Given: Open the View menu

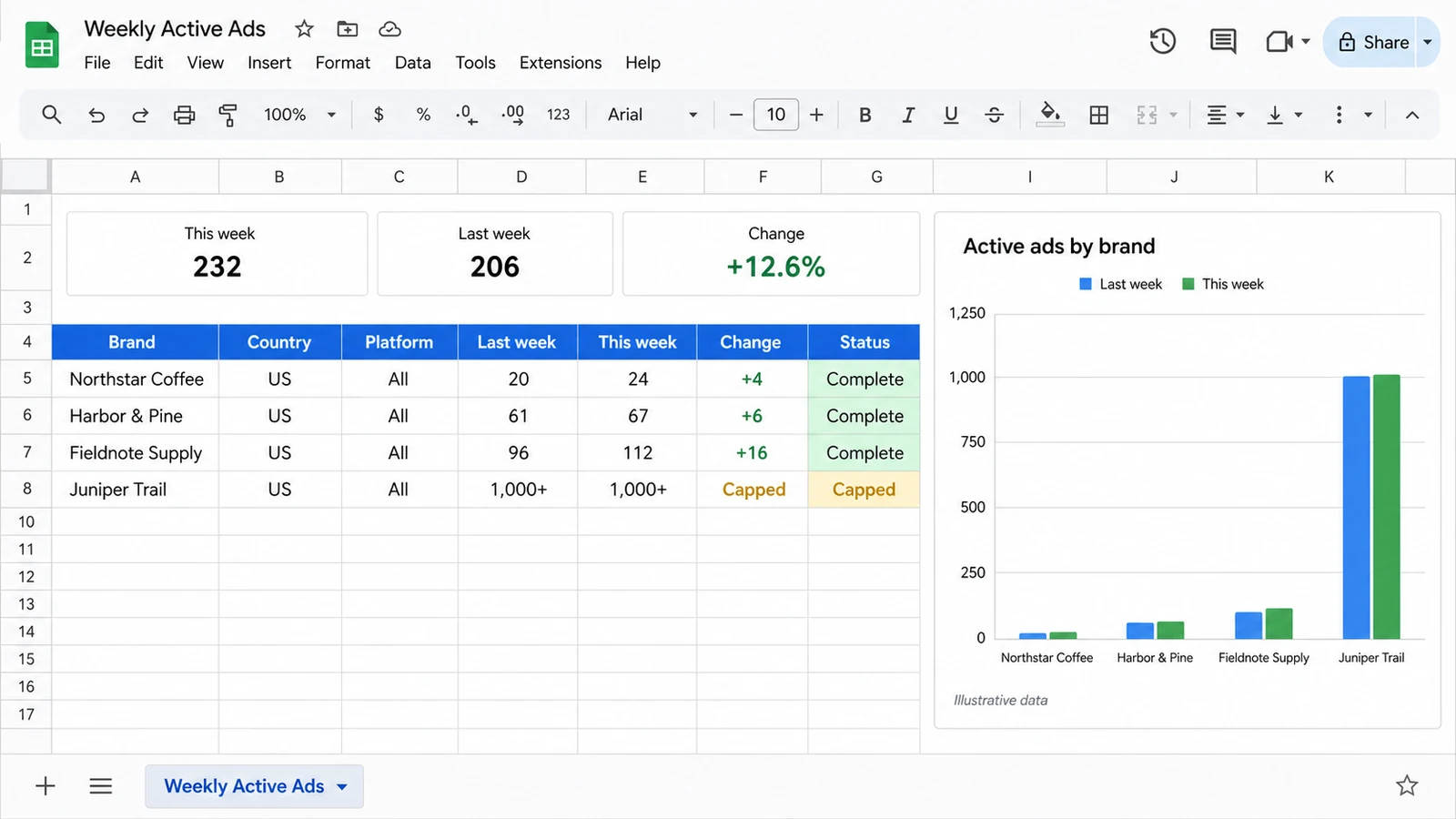Looking at the screenshot, I should click(205, 63).
